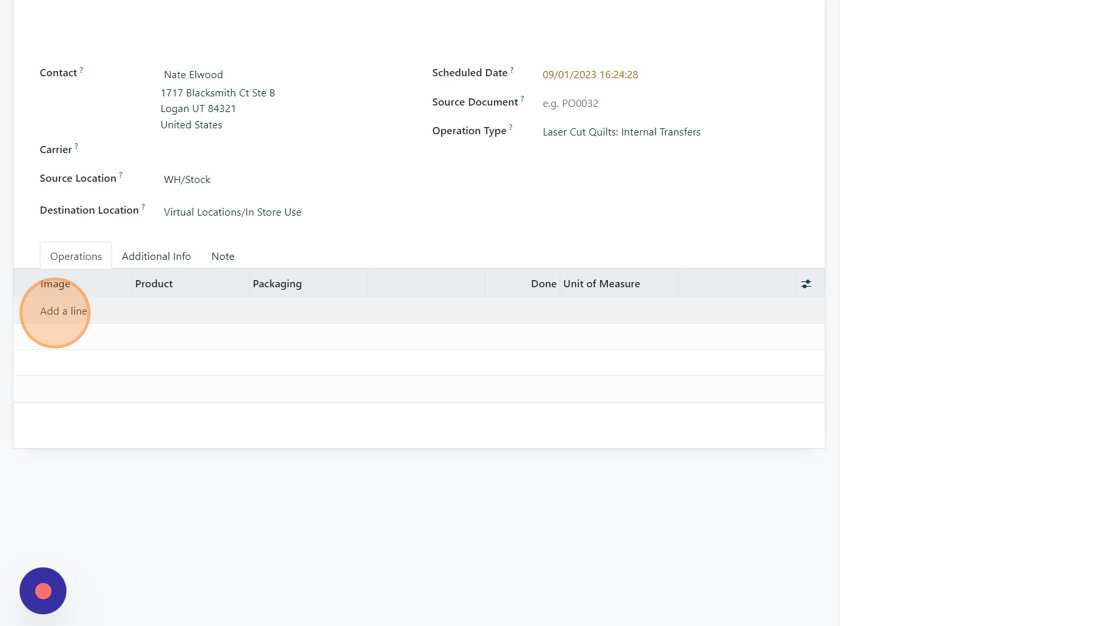Open the Source Location field WH/Stock

pyautogui.click(x=187, y=179)
